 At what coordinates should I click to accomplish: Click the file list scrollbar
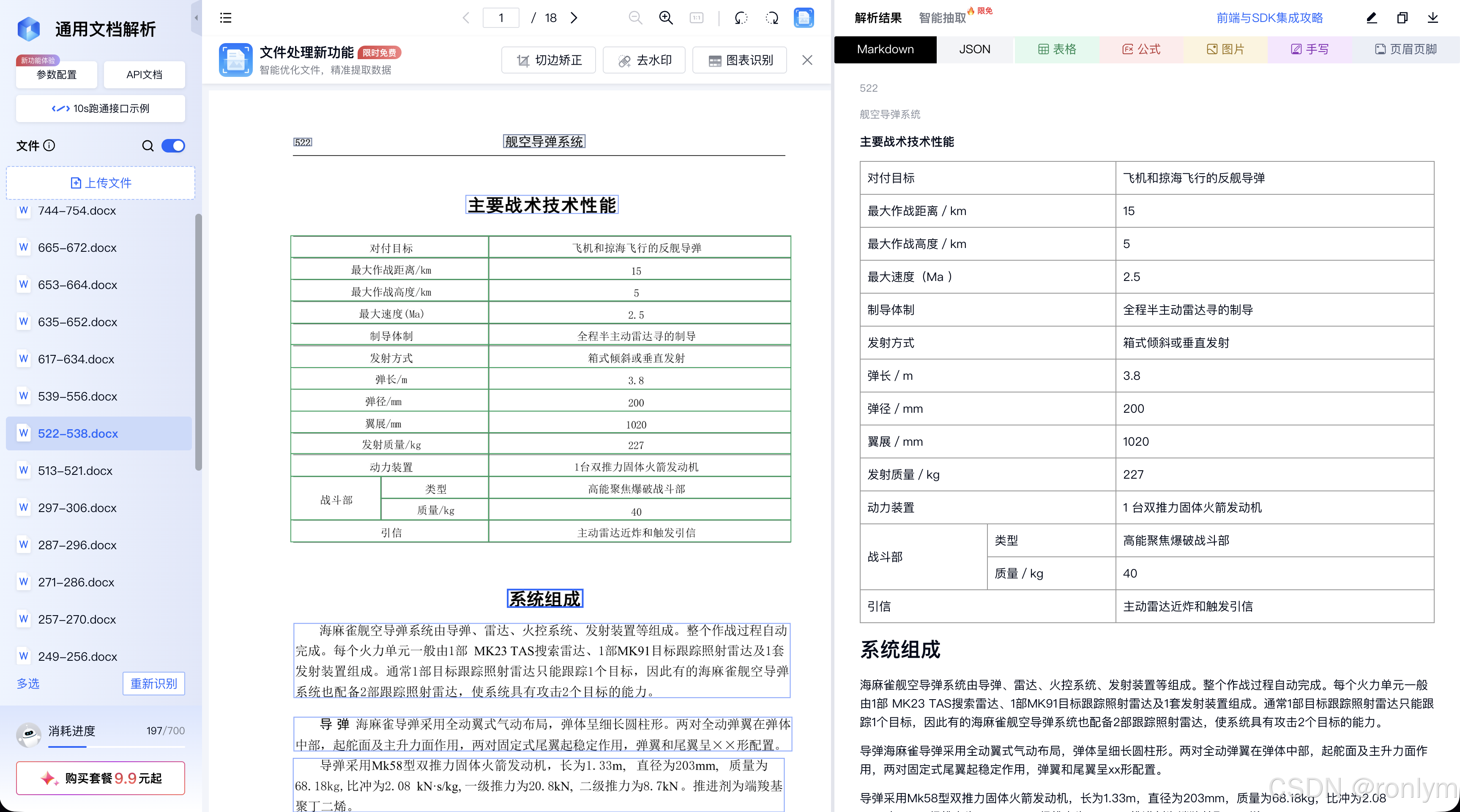point(198,342)
